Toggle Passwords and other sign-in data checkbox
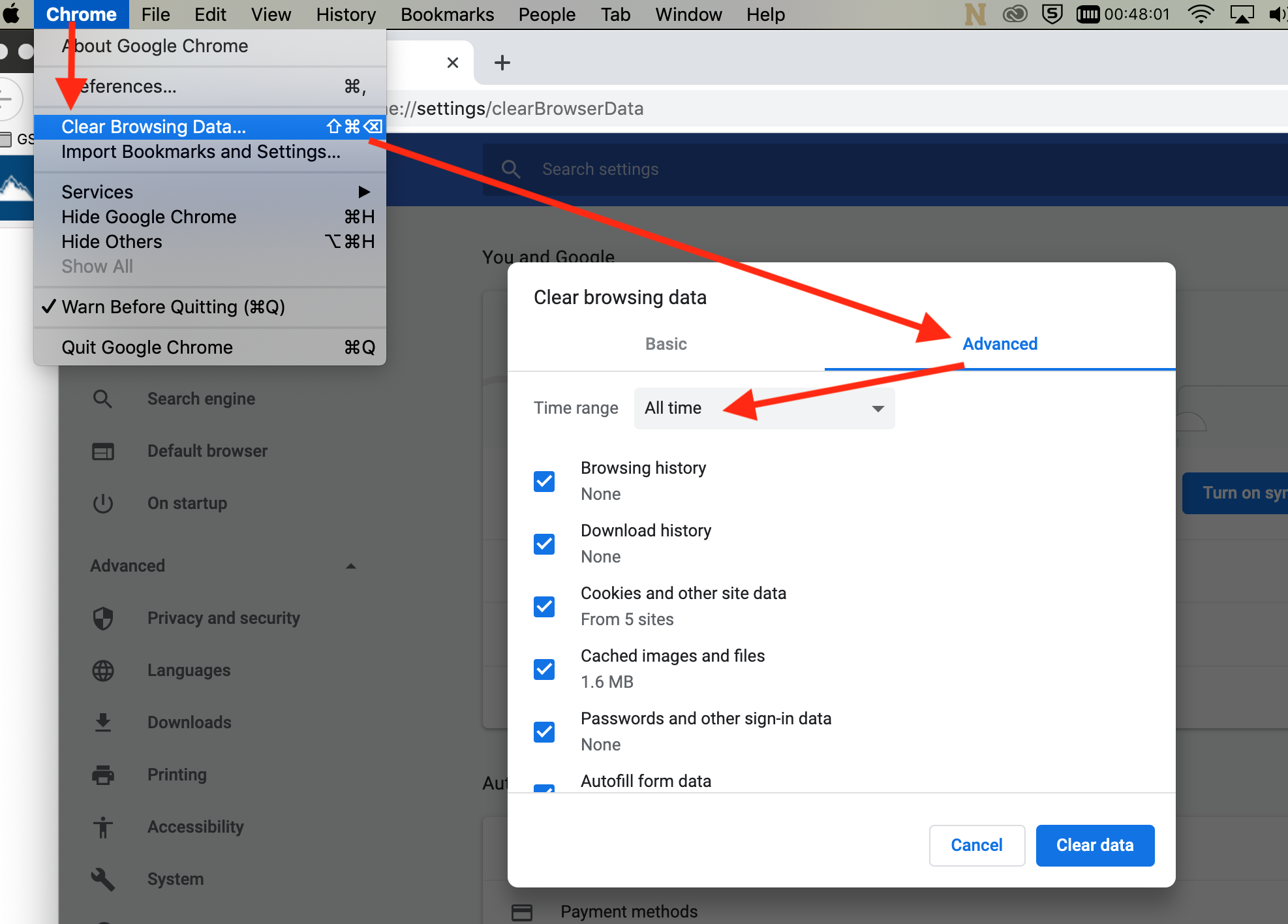The height and width of the screenshot is (924, 1288). click(x=544, y=732)
